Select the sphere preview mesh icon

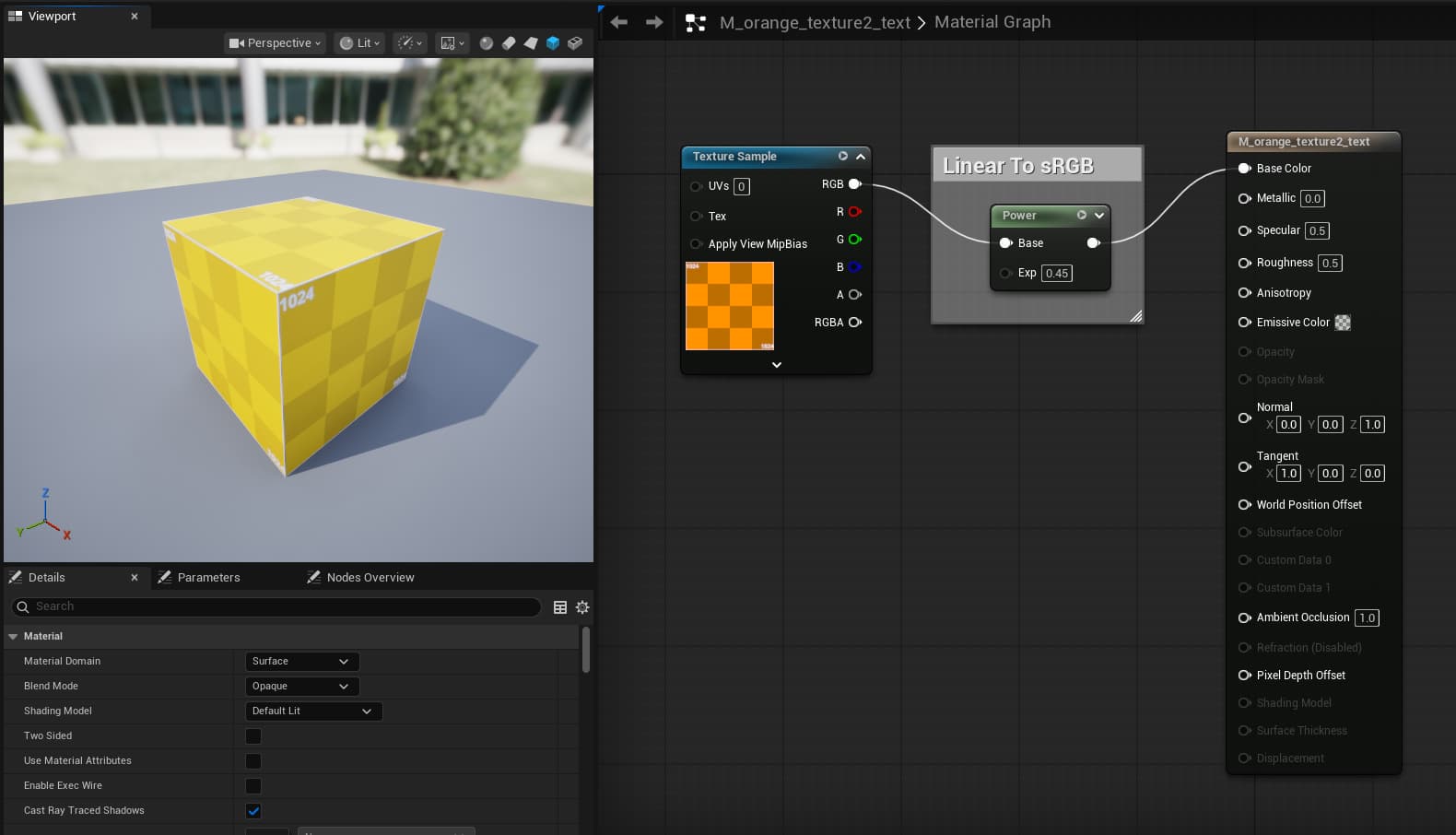(x=487, y=43)
